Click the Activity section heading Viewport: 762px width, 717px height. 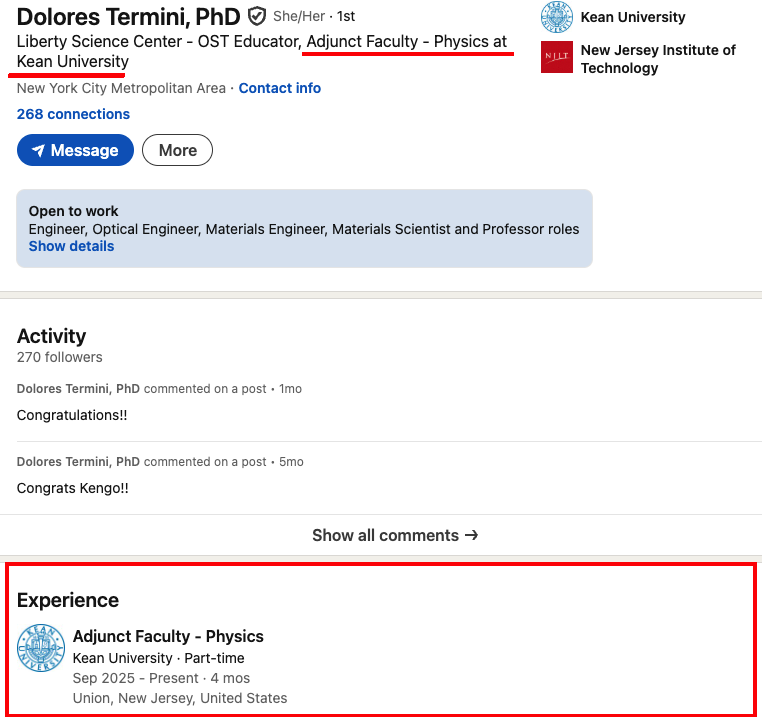click(x=52, y=336)
